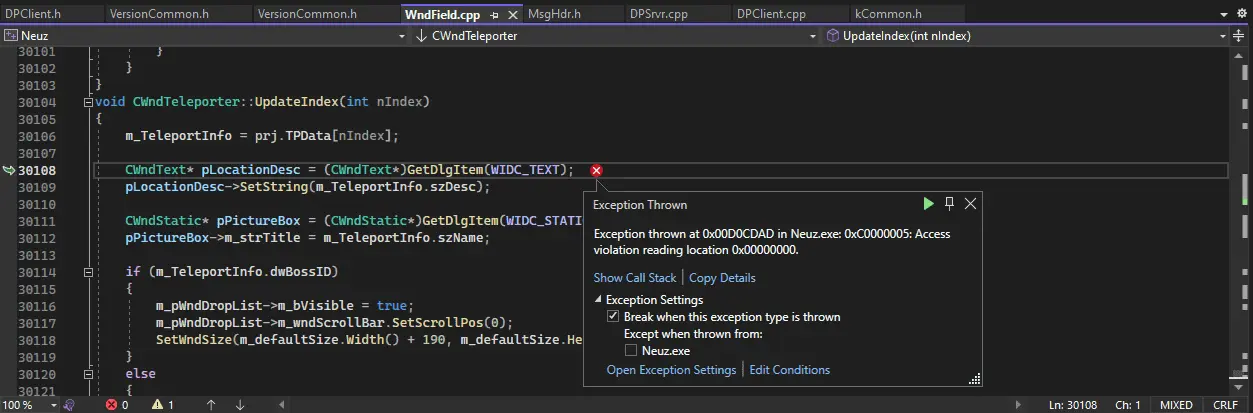Open the CWndTeleporter class dropdown
1253x413 pixels.
pyautogui.click(x=615, y=36)
